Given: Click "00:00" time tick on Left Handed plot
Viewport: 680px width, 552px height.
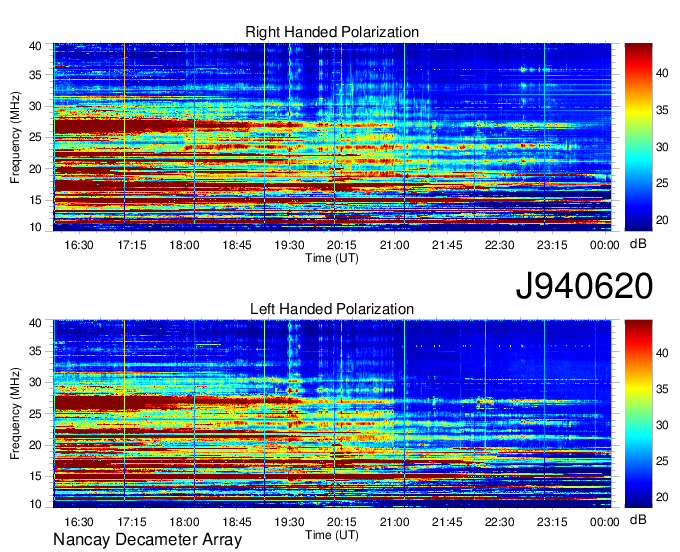Looking at the screenshot, I should coord(605,522).
